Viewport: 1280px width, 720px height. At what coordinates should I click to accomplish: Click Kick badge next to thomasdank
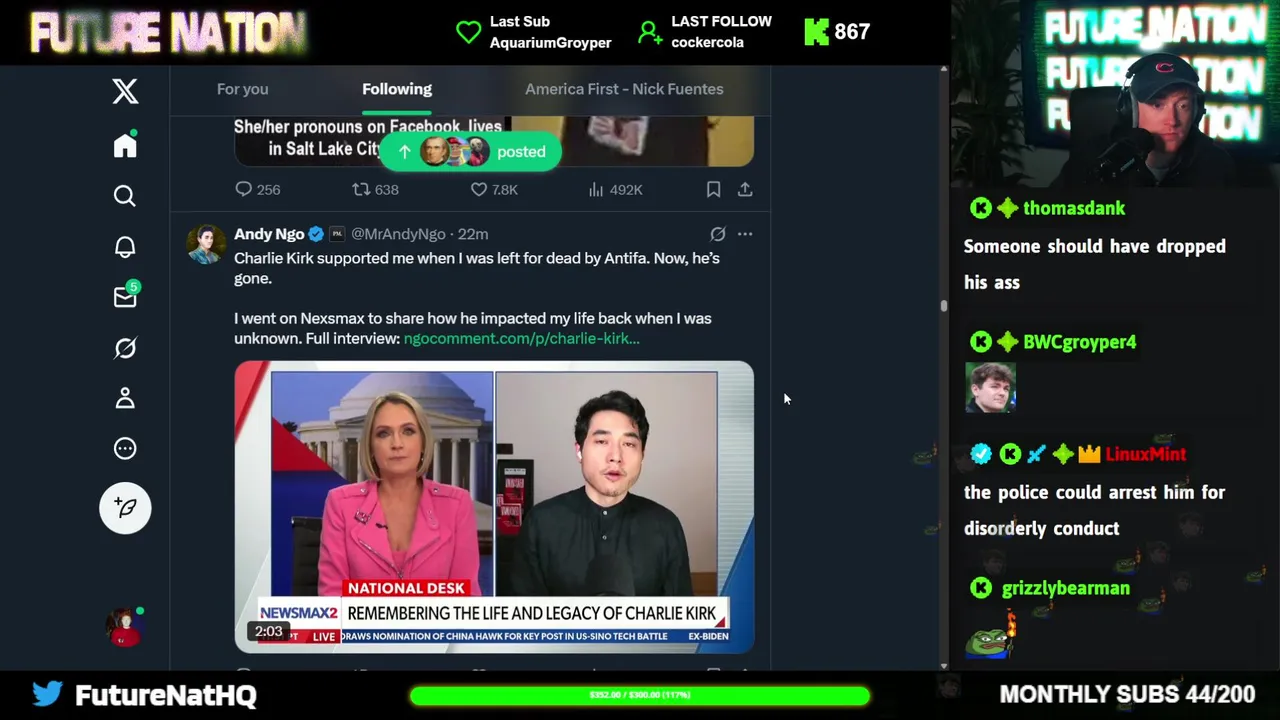981,208
